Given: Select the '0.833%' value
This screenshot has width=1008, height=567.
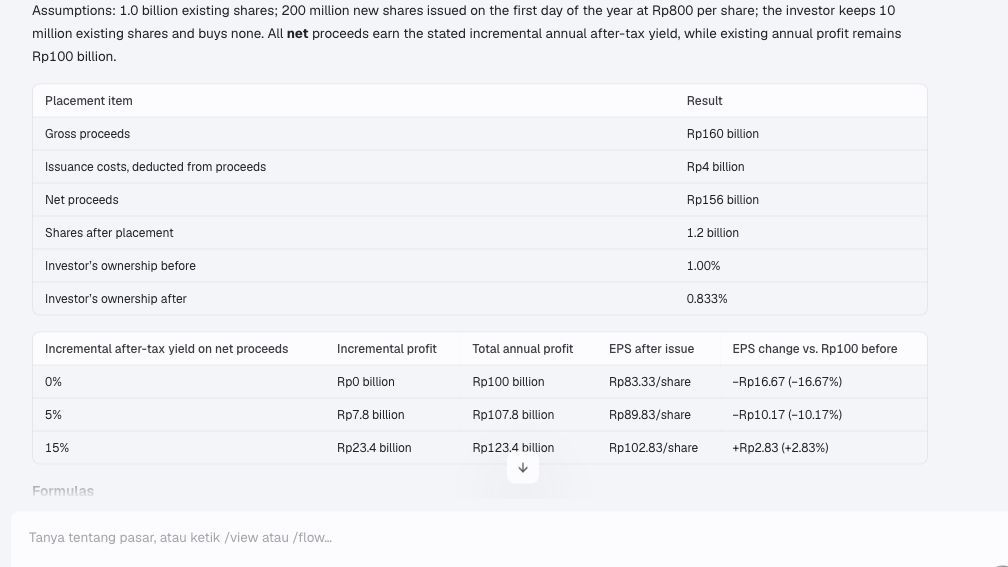Looking at the screenshot, I should 706,299.
